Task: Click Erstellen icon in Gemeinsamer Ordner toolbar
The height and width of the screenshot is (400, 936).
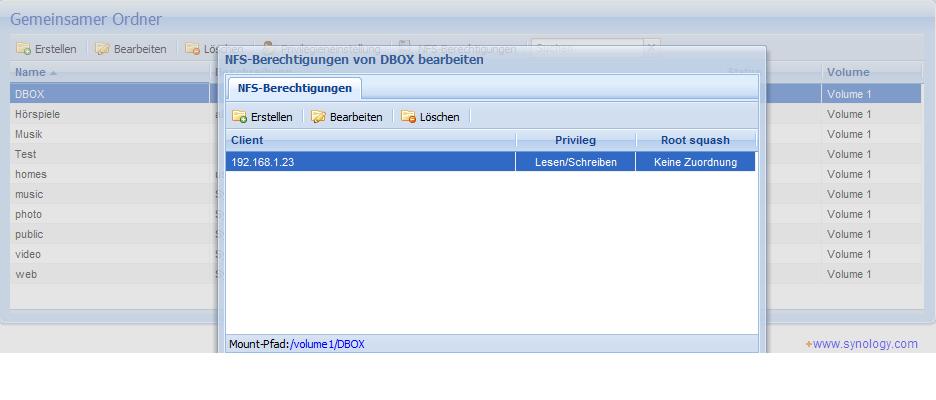Action: coord(24,49)
